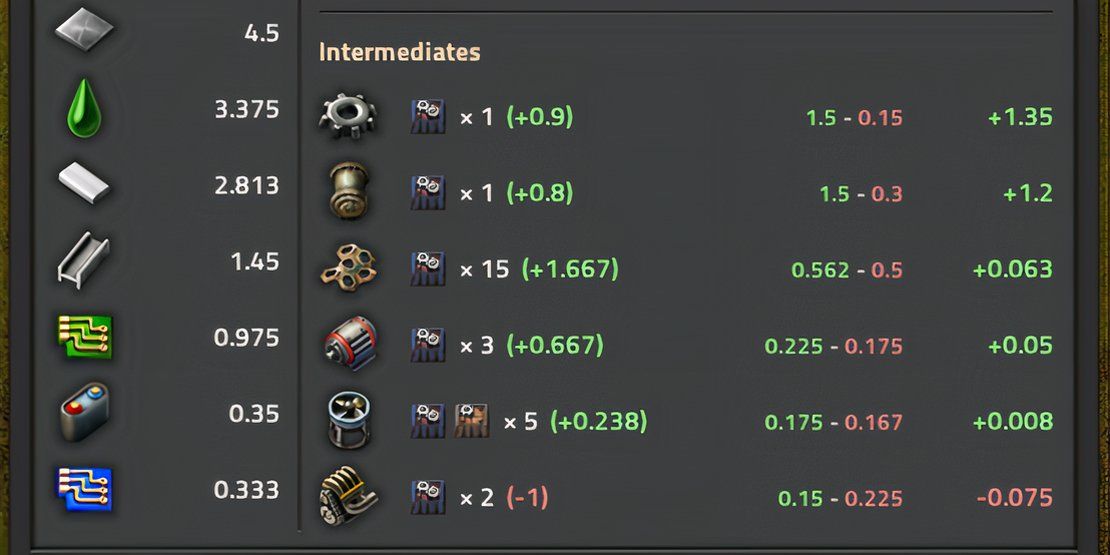Select the flying robot frame icon
This screenshot has width=1110, height=555.
coord(348,421)
